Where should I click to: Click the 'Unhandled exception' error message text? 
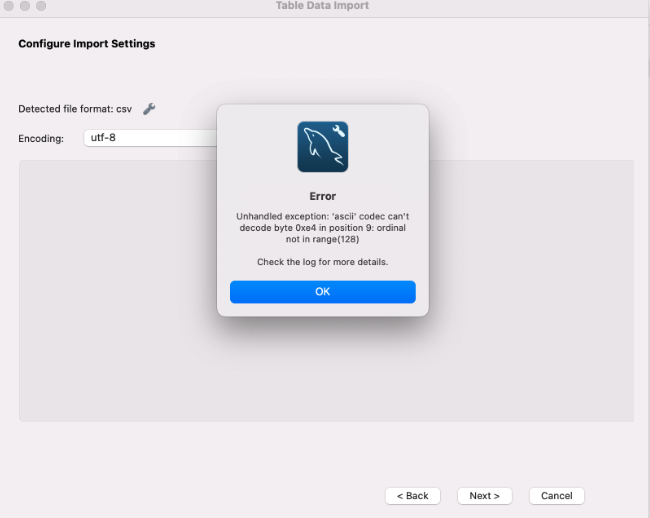click(323, 228)
